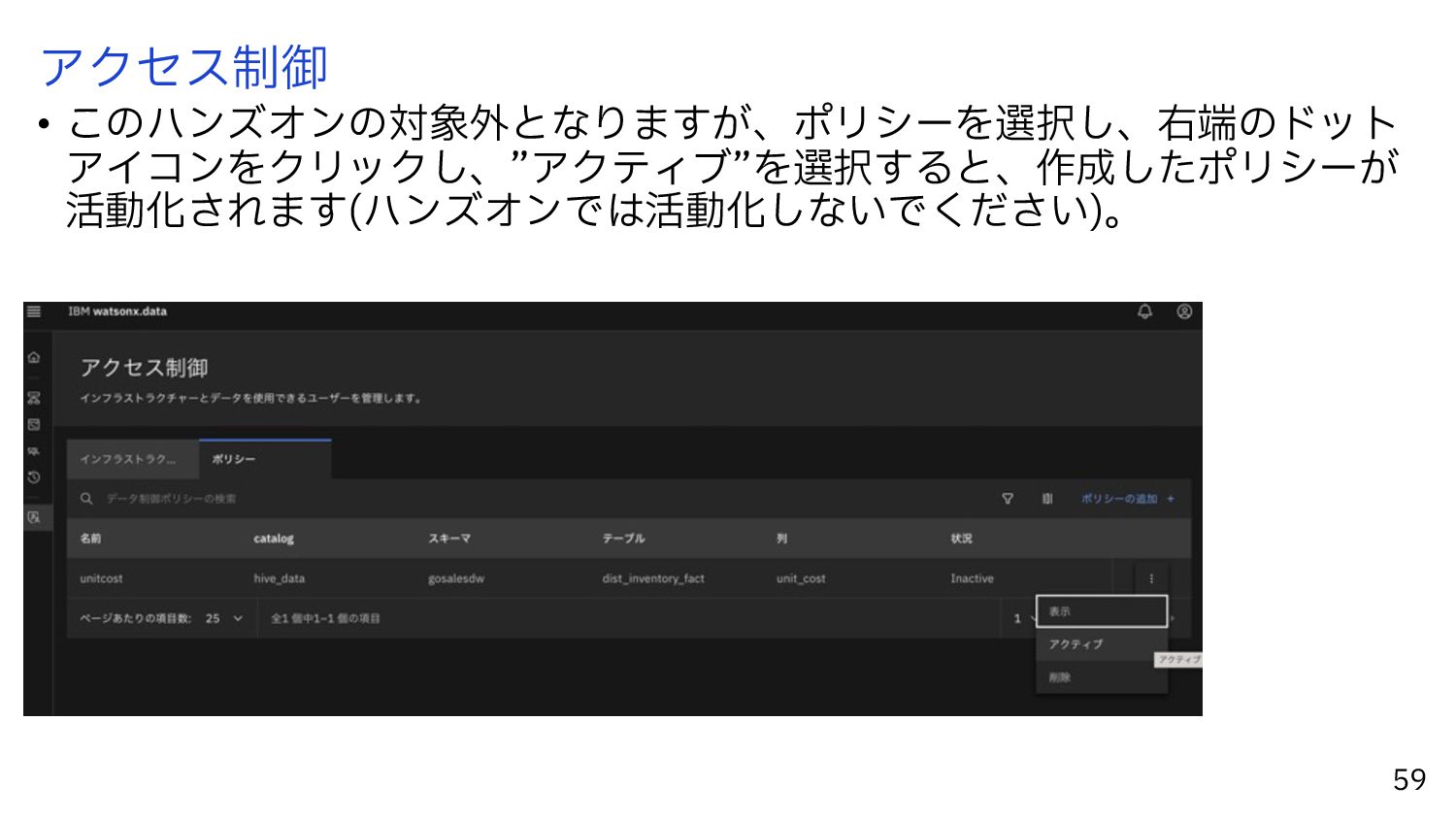Viewport: 1456px width, 819px height.
Task: Sort by the catalog column header
Action: [x=274, y=539]
